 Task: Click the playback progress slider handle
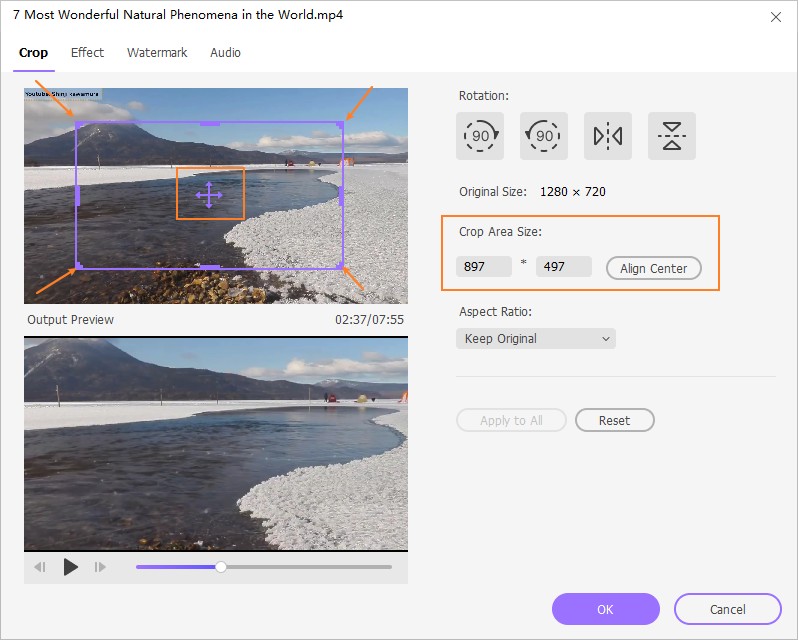[221, 567]
